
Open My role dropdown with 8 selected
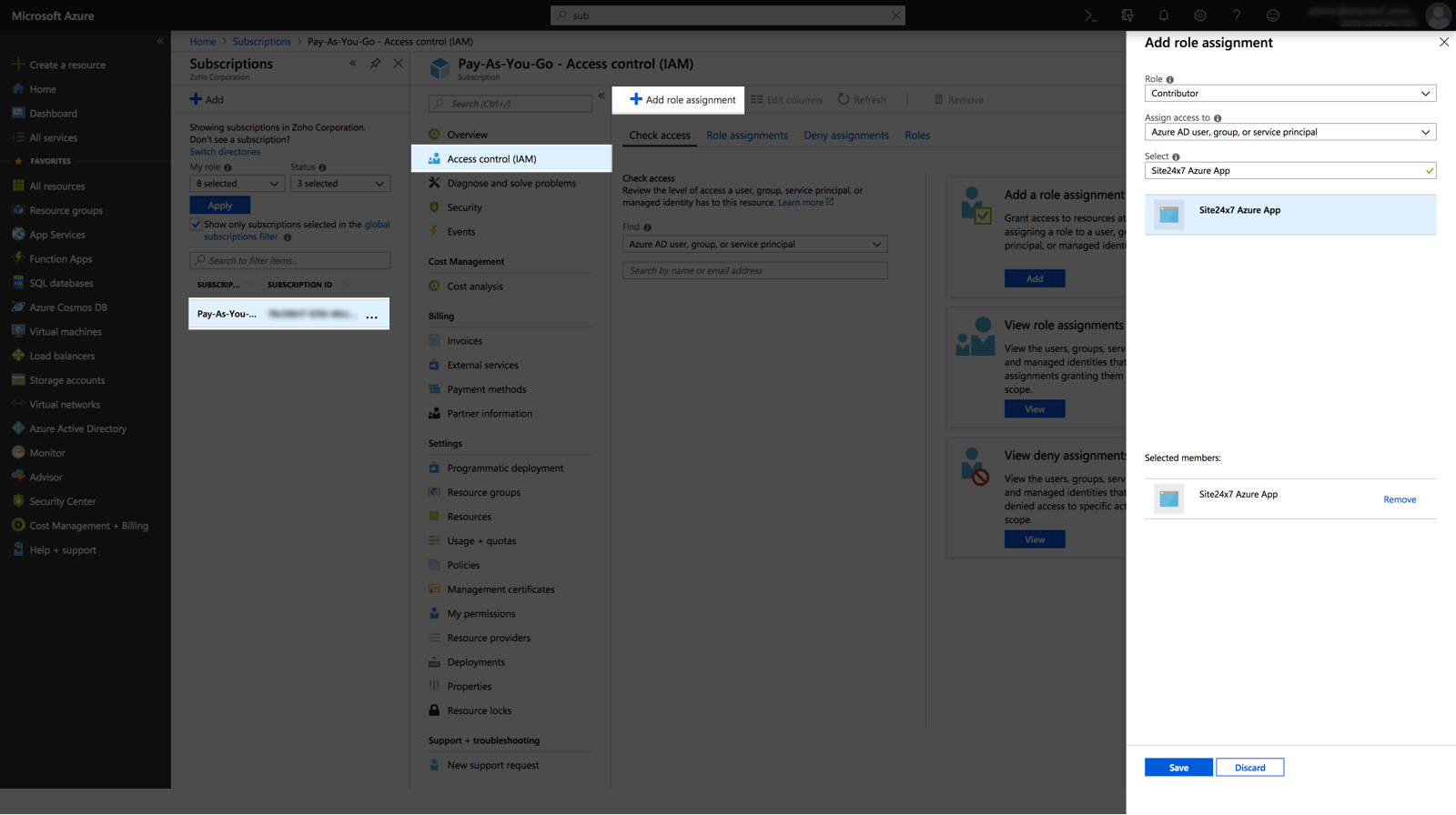pyautogui.click(x=237, y=184)
